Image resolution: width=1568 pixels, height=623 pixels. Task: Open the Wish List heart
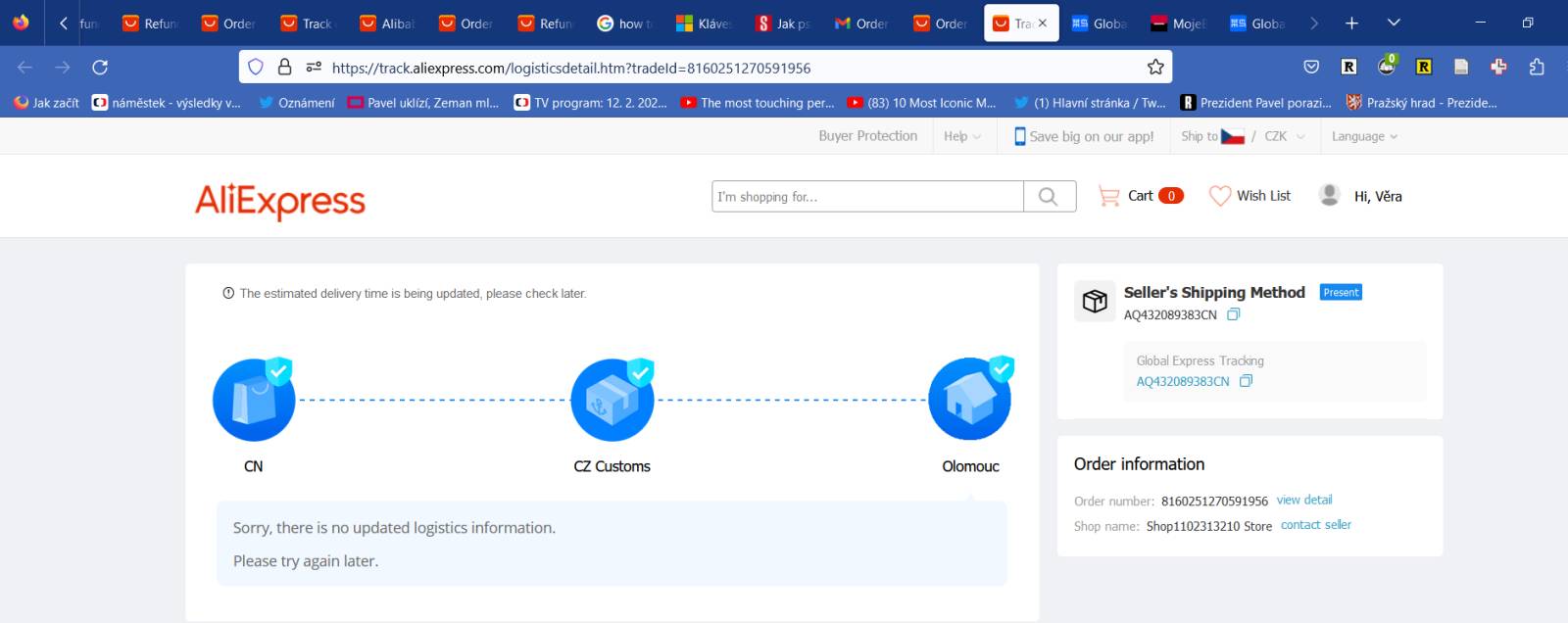tap(1249, 196)
